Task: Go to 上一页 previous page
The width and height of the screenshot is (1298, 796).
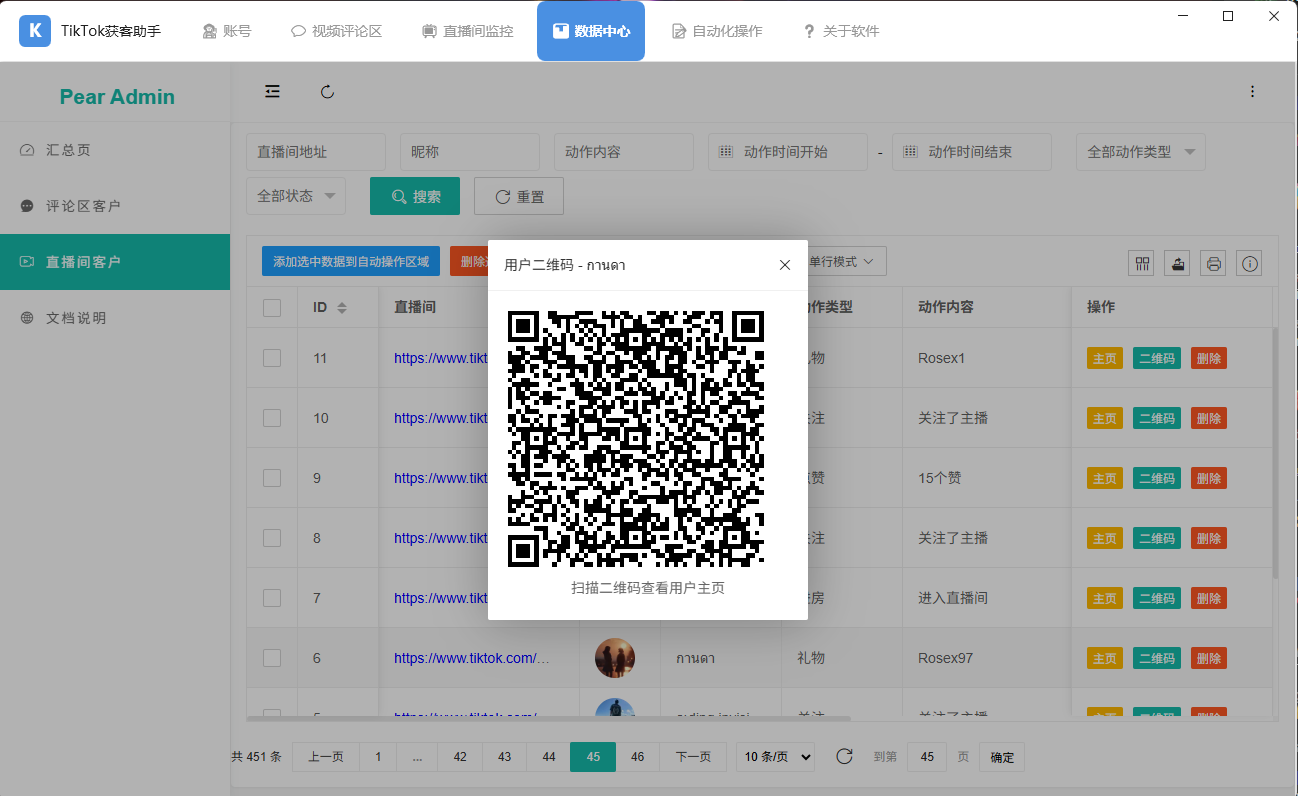Action: (x=326, y=757)
